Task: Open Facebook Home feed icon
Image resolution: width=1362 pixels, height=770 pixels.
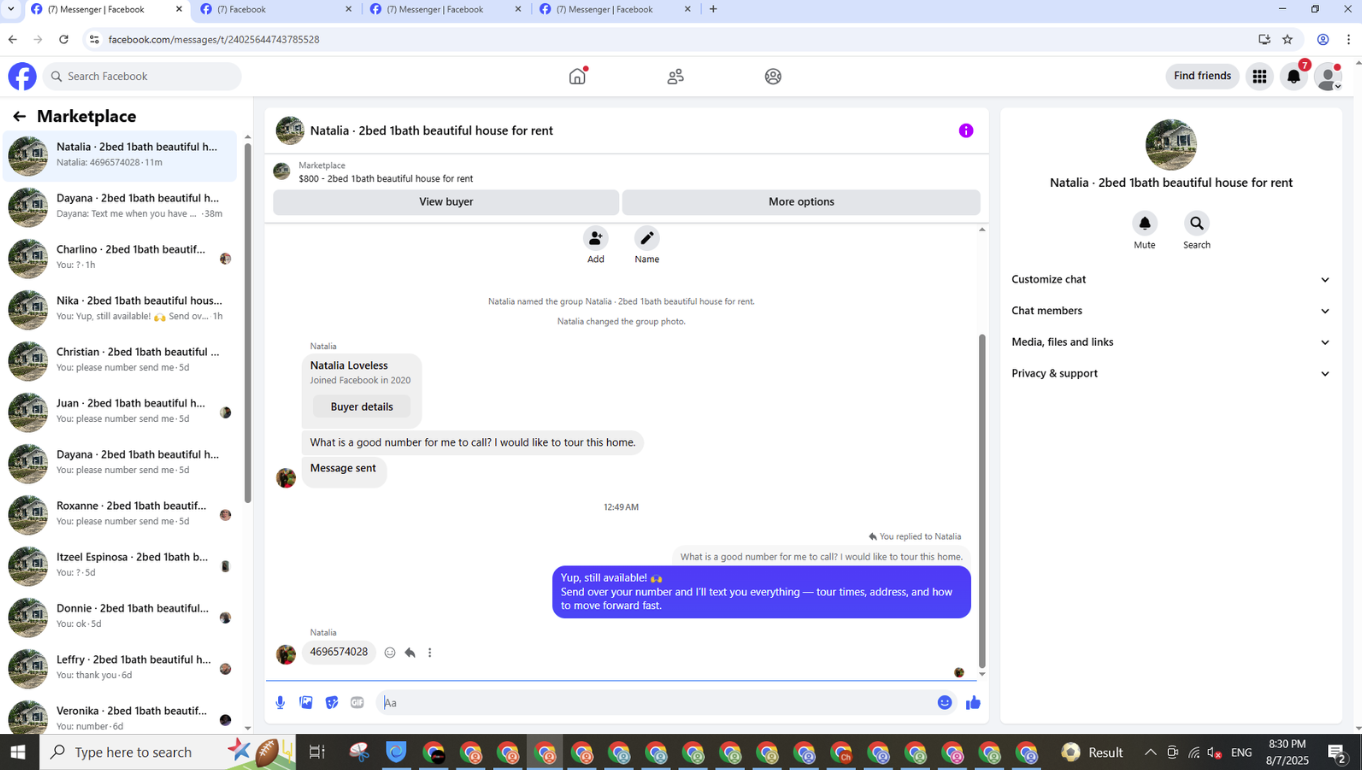Action: click(x=577, y=76)
